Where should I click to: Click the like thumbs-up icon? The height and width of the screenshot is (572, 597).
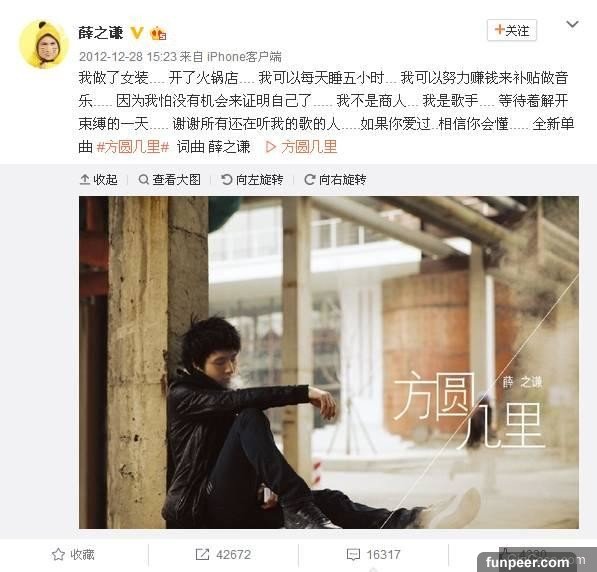coord(507,553)
